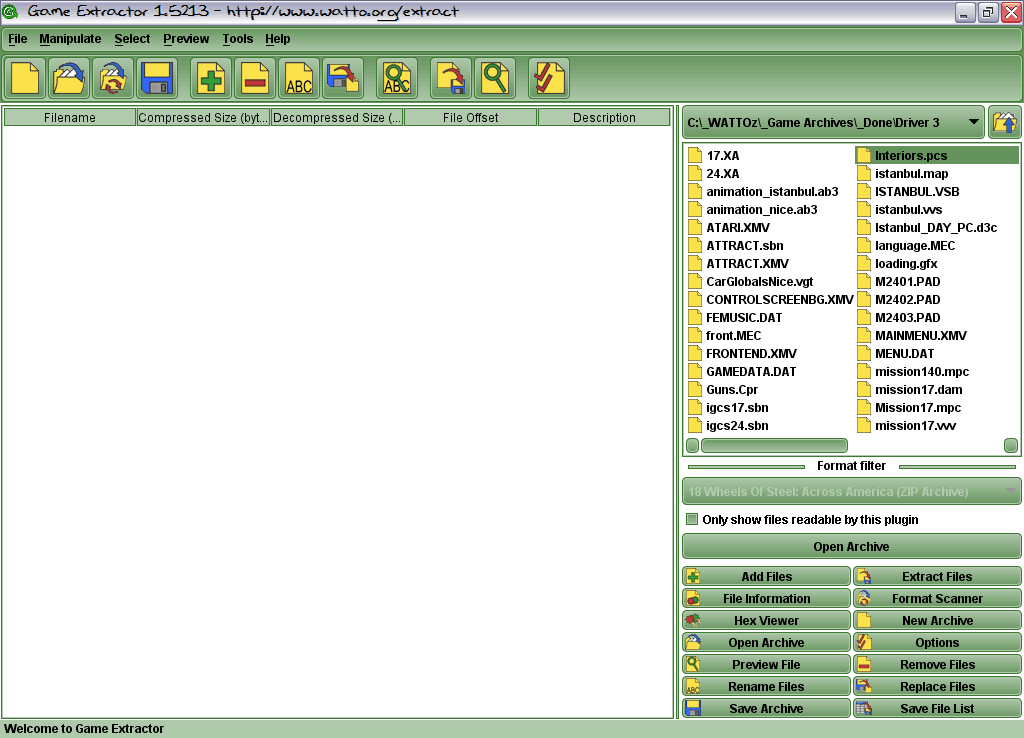Sort by the File Offset column header
Viewport: 1024px width, 738px height.
[470, 118]
